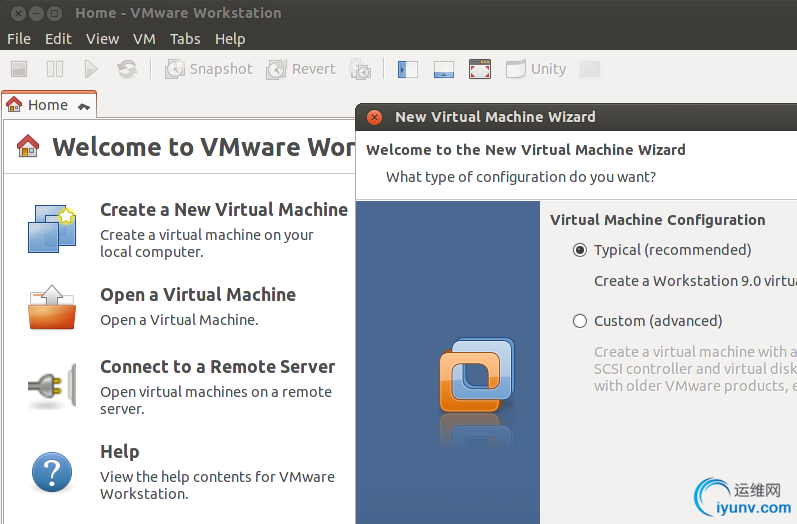Click the Revert toolbar button
Viewport: 797px width, 524px height.
coord(301,69)
